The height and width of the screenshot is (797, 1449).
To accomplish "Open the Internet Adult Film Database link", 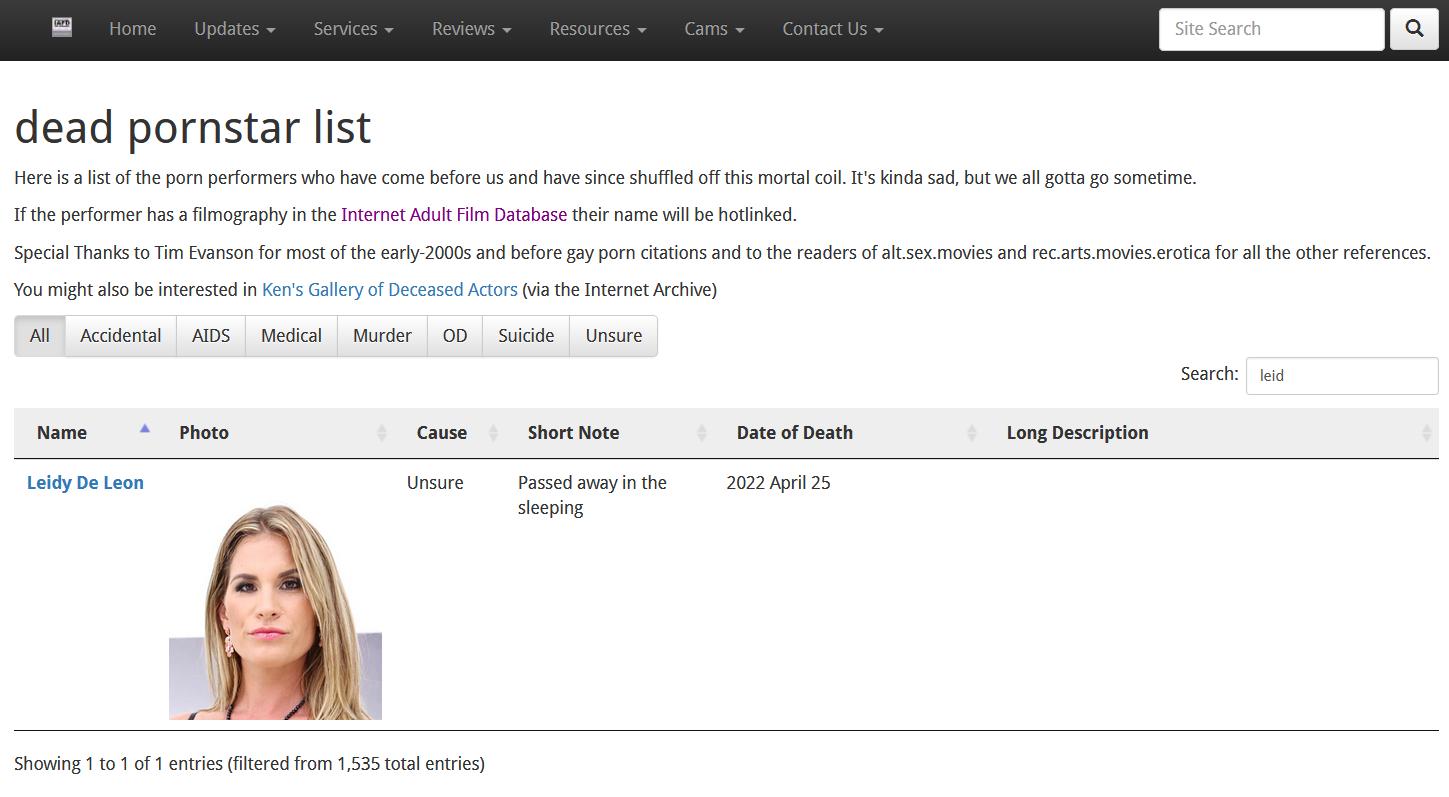I will pyautogui.click(x=453, y=215).
